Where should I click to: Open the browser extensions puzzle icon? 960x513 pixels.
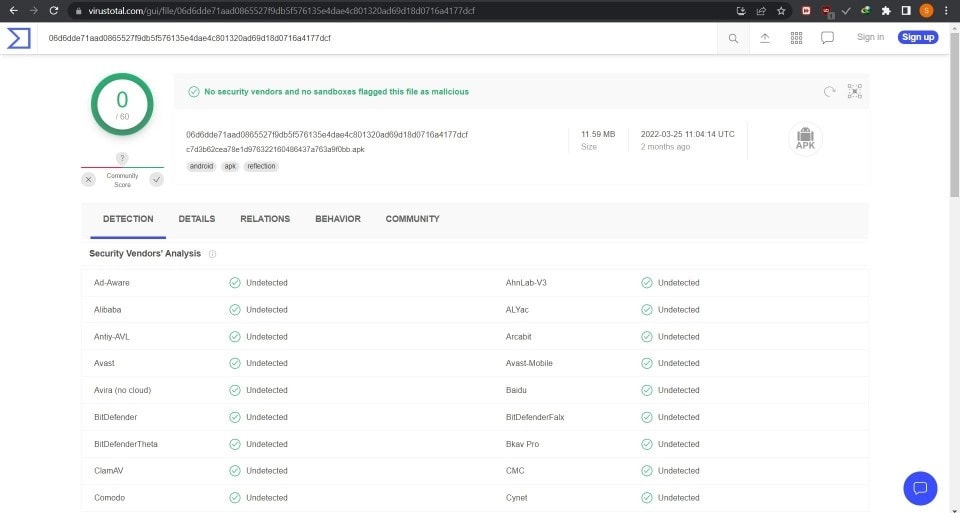[x=886, y=10]
